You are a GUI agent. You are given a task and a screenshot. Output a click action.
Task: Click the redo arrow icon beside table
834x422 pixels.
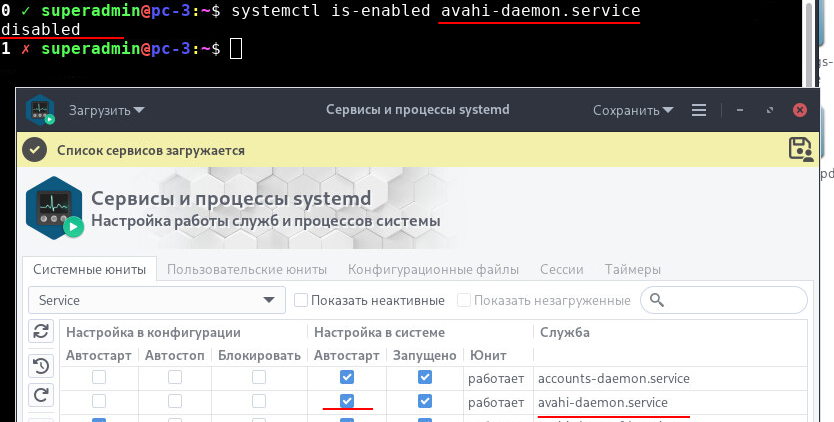41,395
